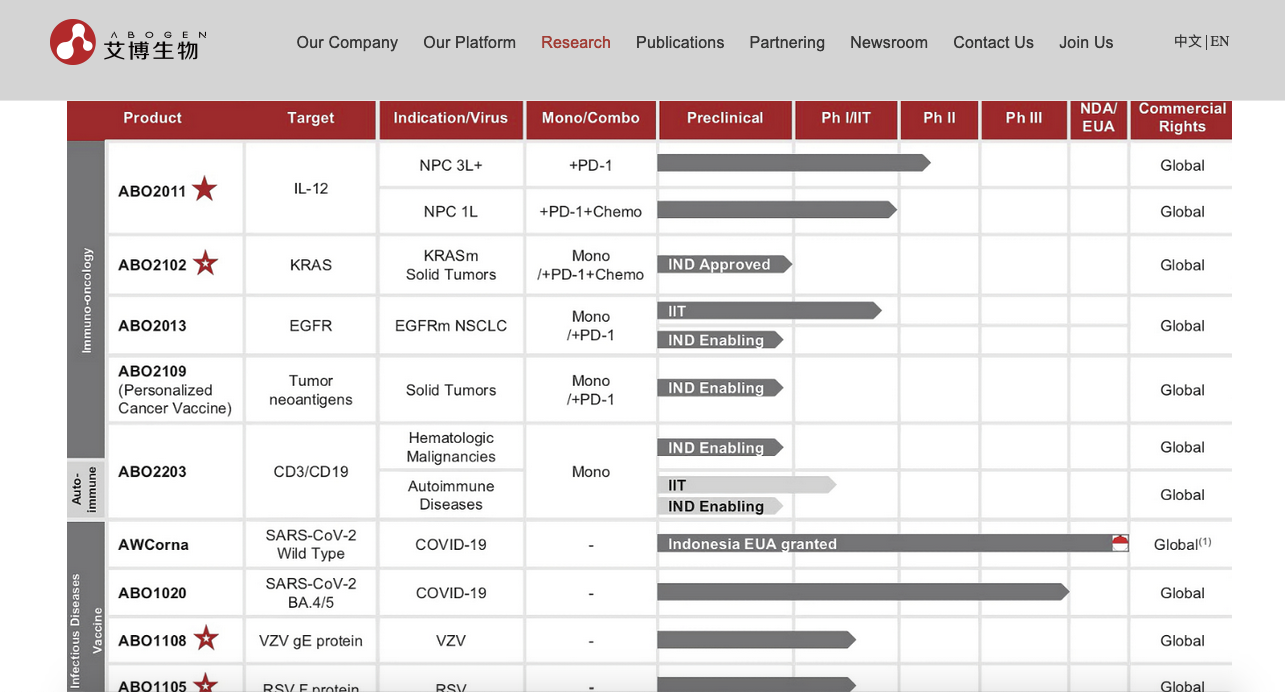Switch language to EN
1285x692 pixels.
pos(1219,41)
